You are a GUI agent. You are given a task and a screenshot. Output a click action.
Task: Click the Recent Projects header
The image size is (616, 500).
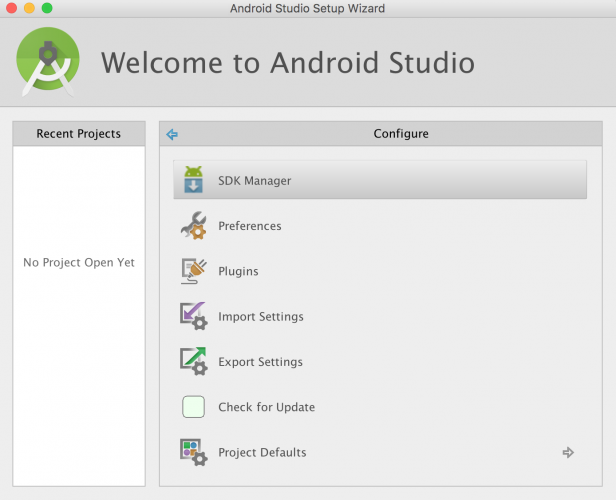(79, 134)
